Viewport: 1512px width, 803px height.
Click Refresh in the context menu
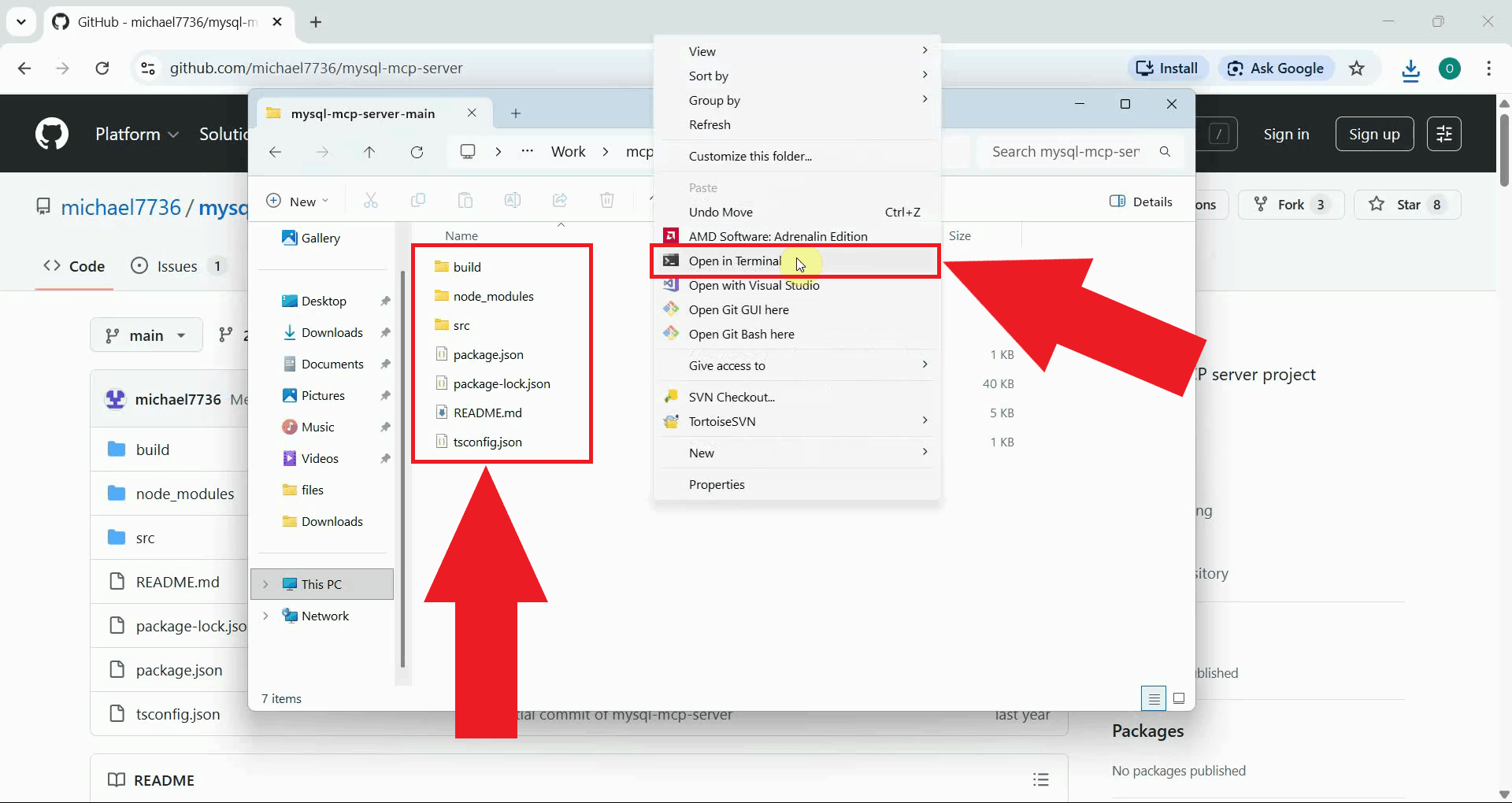click(796, 124)
